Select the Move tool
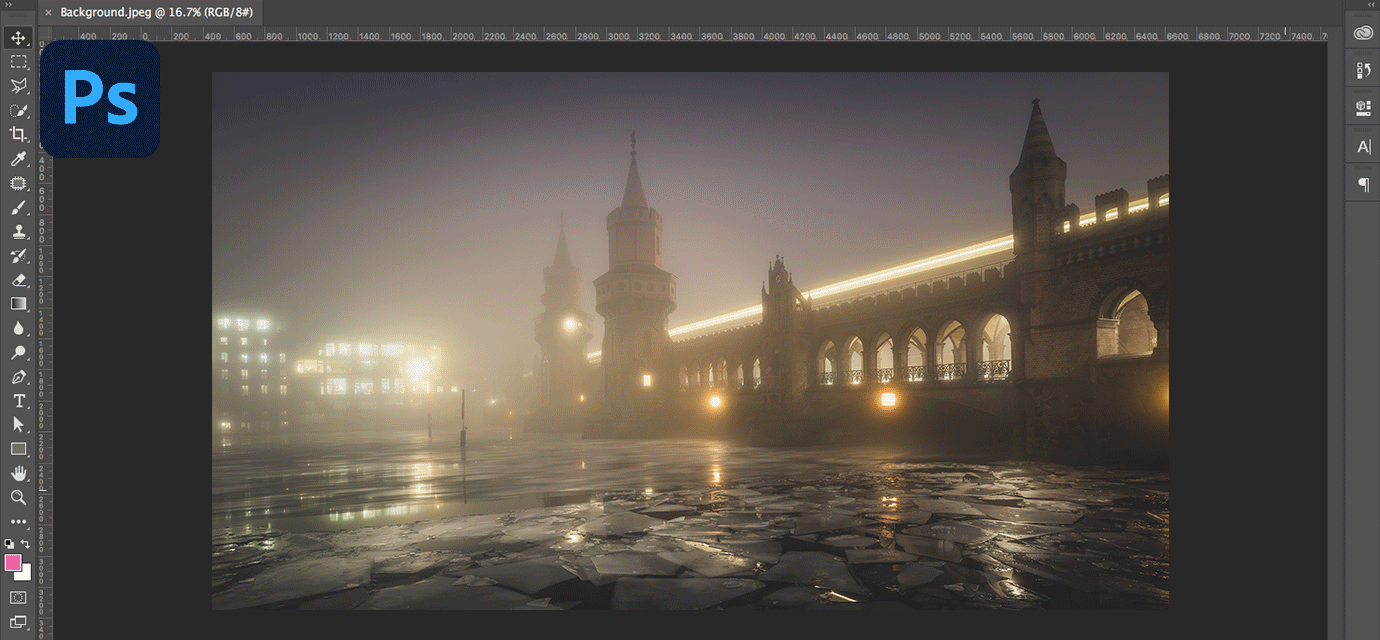The height and width of the screenshot is (640, 1380). 18,38
